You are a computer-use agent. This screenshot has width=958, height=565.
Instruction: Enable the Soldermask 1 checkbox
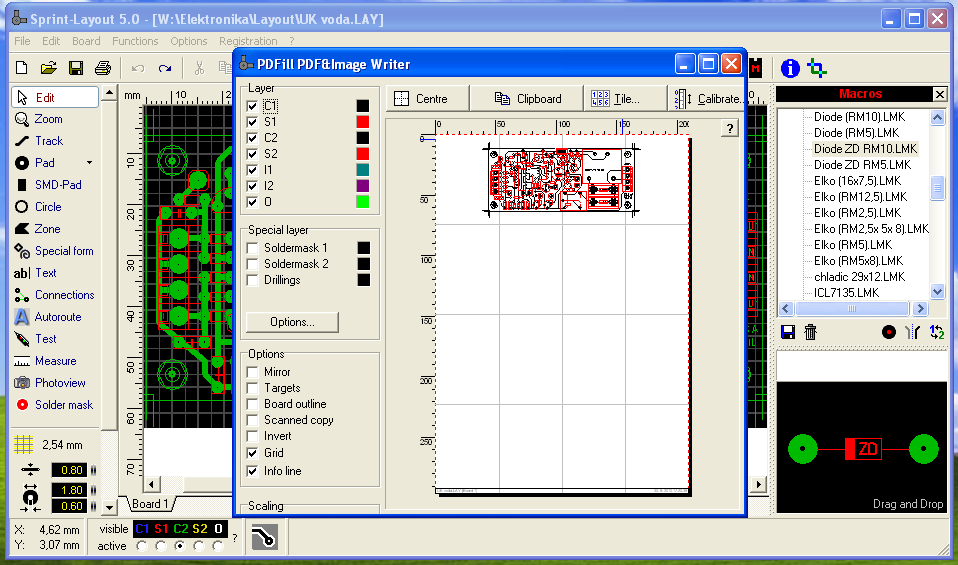(252, 248)
